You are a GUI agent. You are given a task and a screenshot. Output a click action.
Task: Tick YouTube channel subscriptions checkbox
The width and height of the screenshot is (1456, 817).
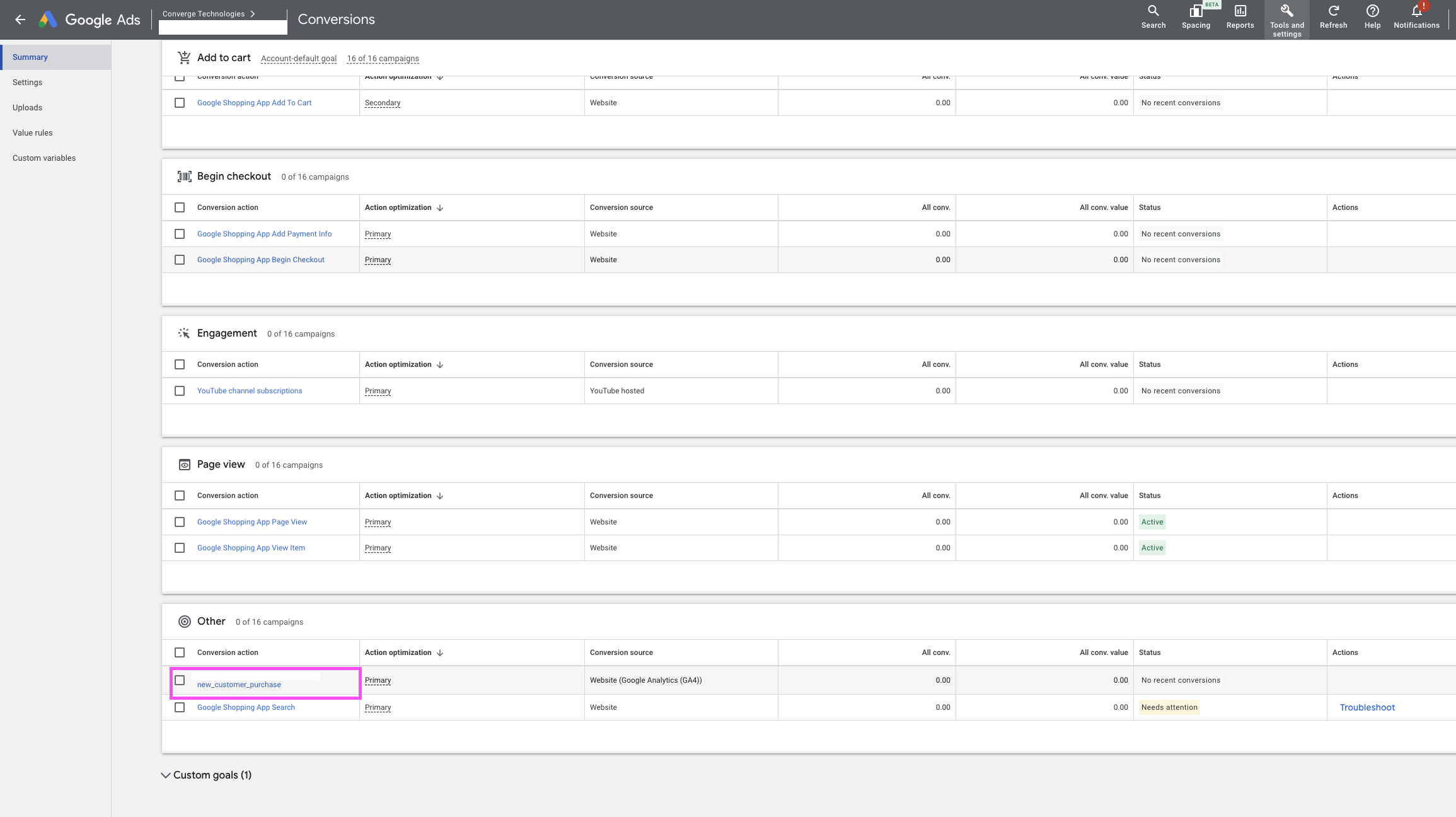[x=180, y=391]
